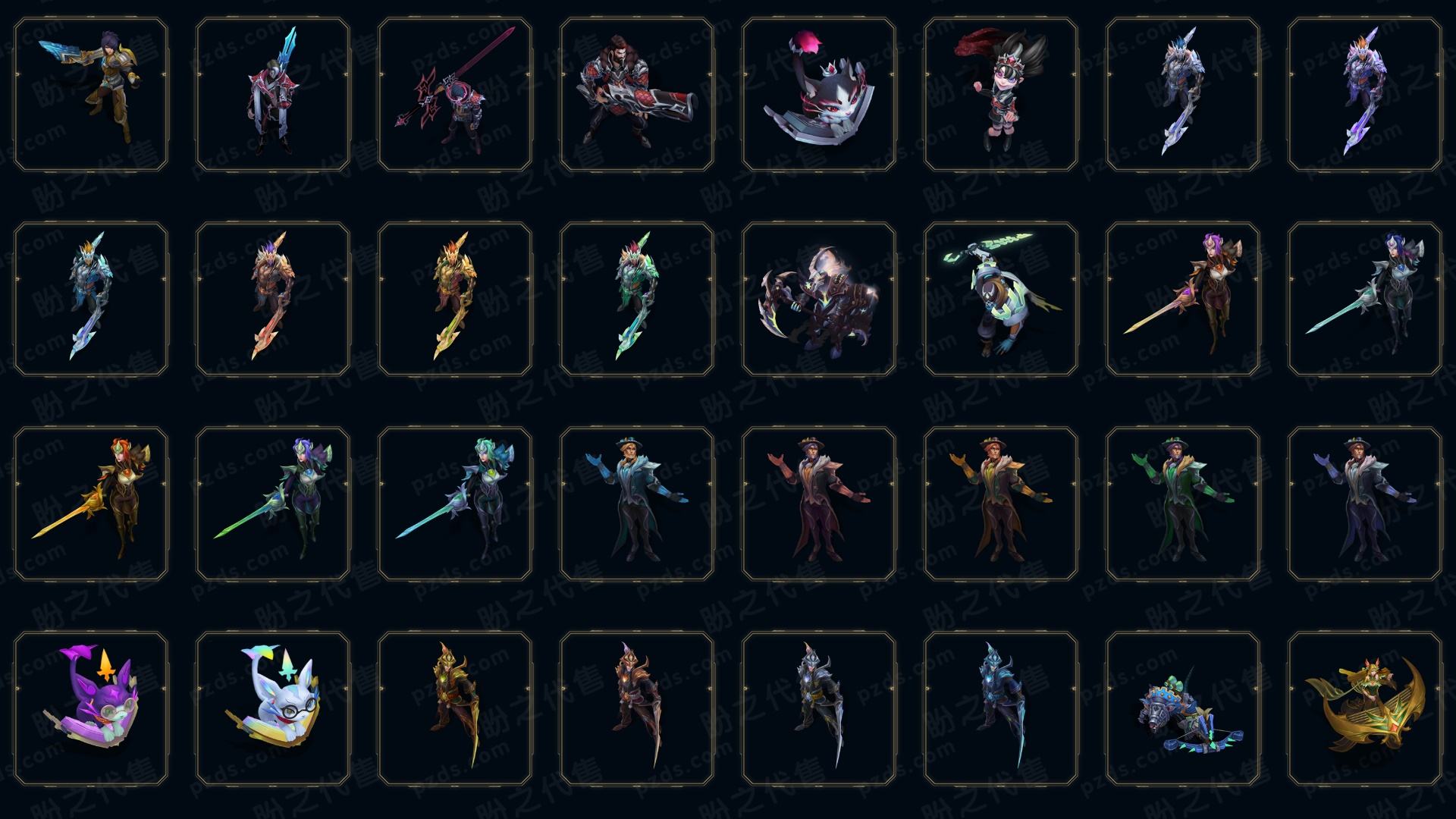Select the dark blue-haired woman with teal sword
The image size is (1456, 819).
click(x=1365, y=299)
